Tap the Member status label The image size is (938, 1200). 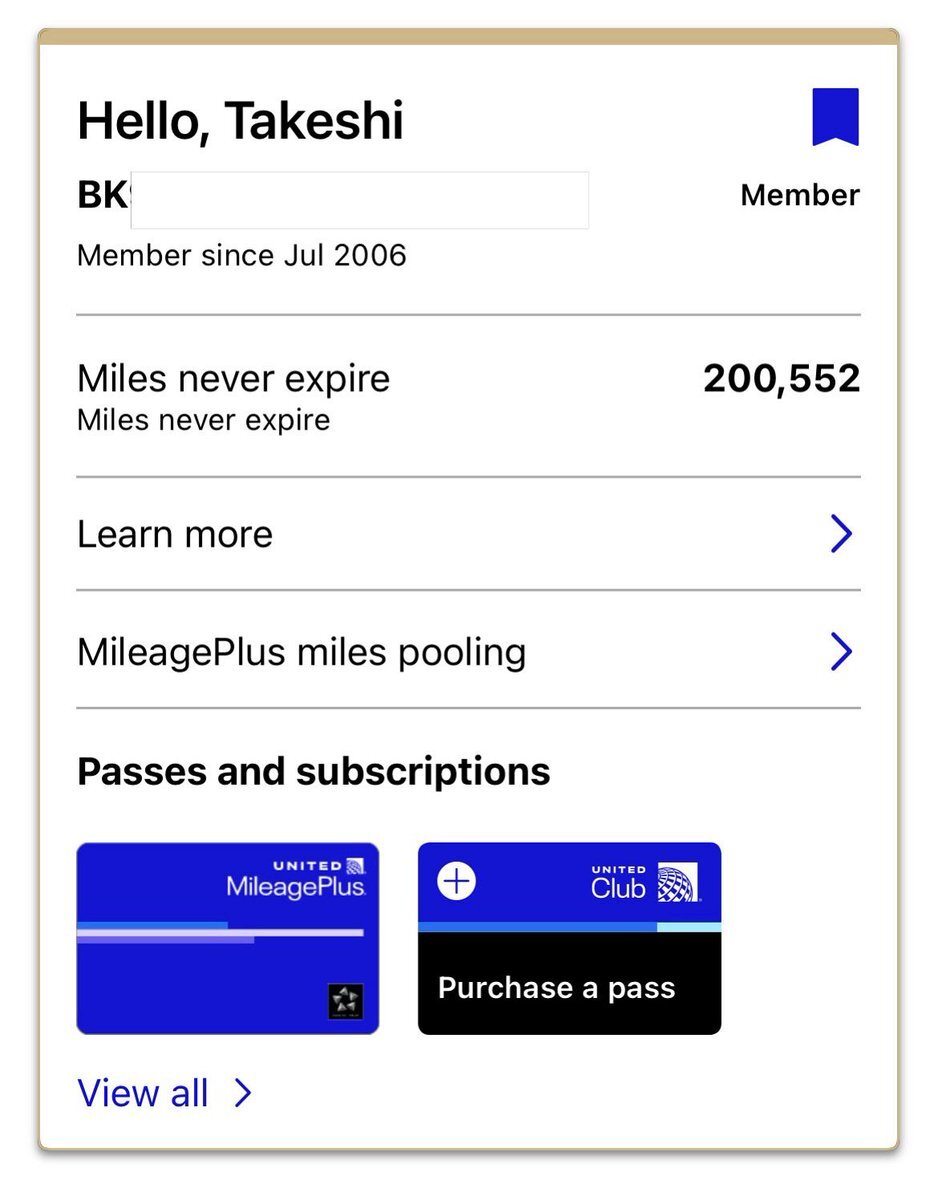tap(800, 195)
